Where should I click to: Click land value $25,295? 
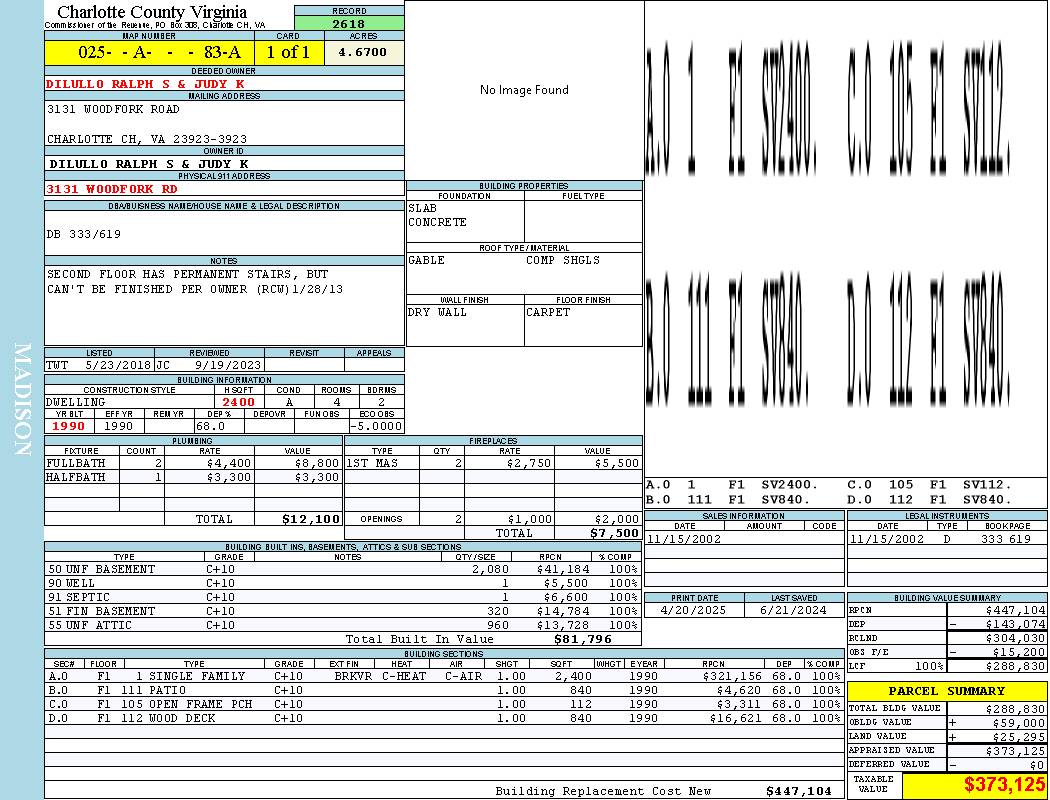coord(1019,737)
